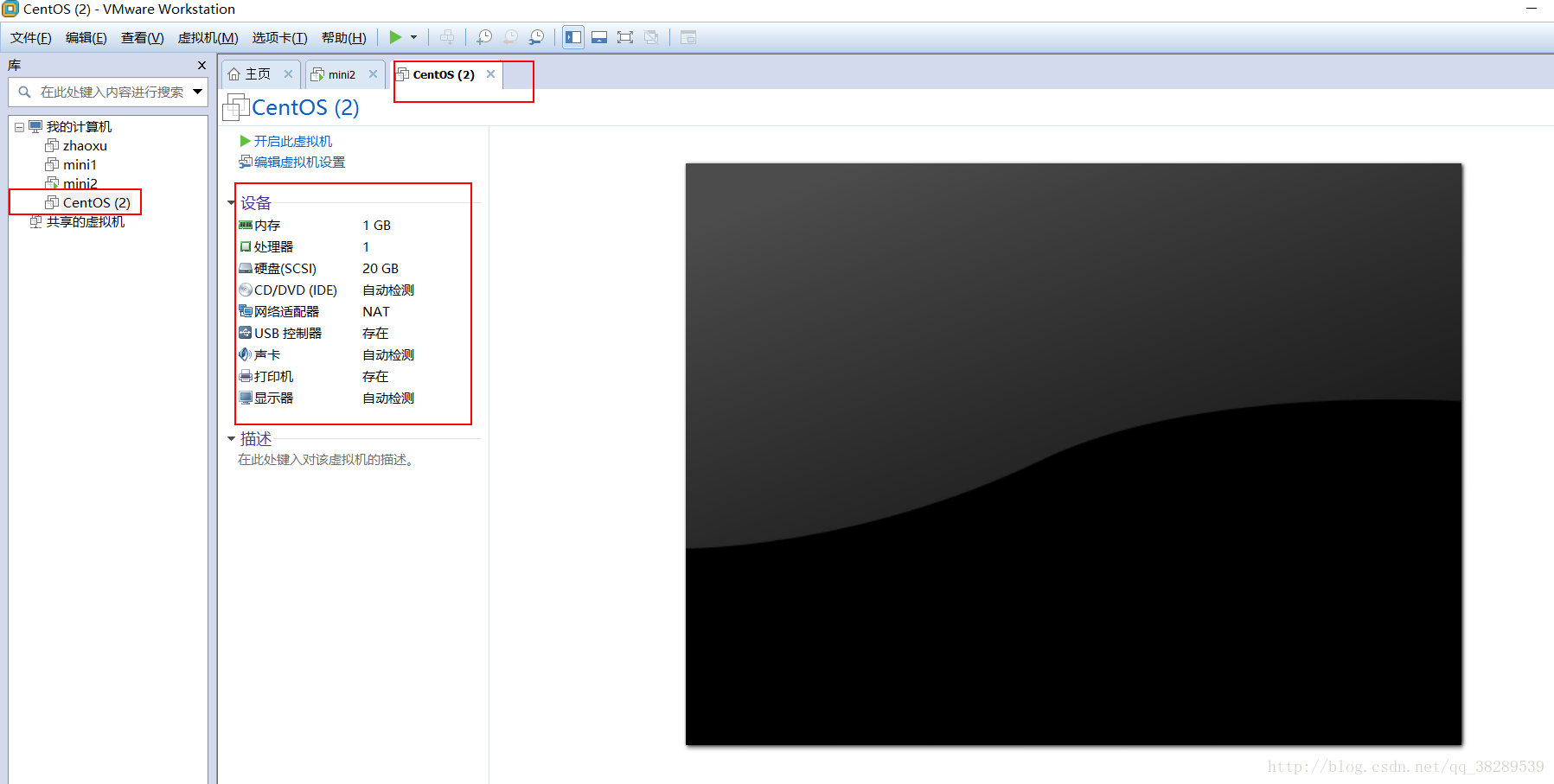Click the 共享的虚拟机 icon in tree
Screen dimensions: 1554x784
click(36, 222)
